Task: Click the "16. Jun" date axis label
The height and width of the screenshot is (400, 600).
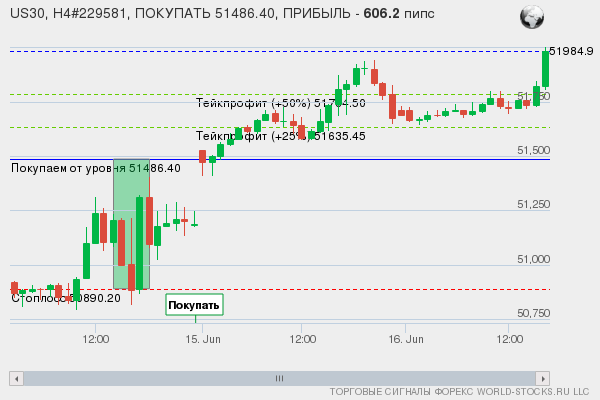Action: [406, 339]
